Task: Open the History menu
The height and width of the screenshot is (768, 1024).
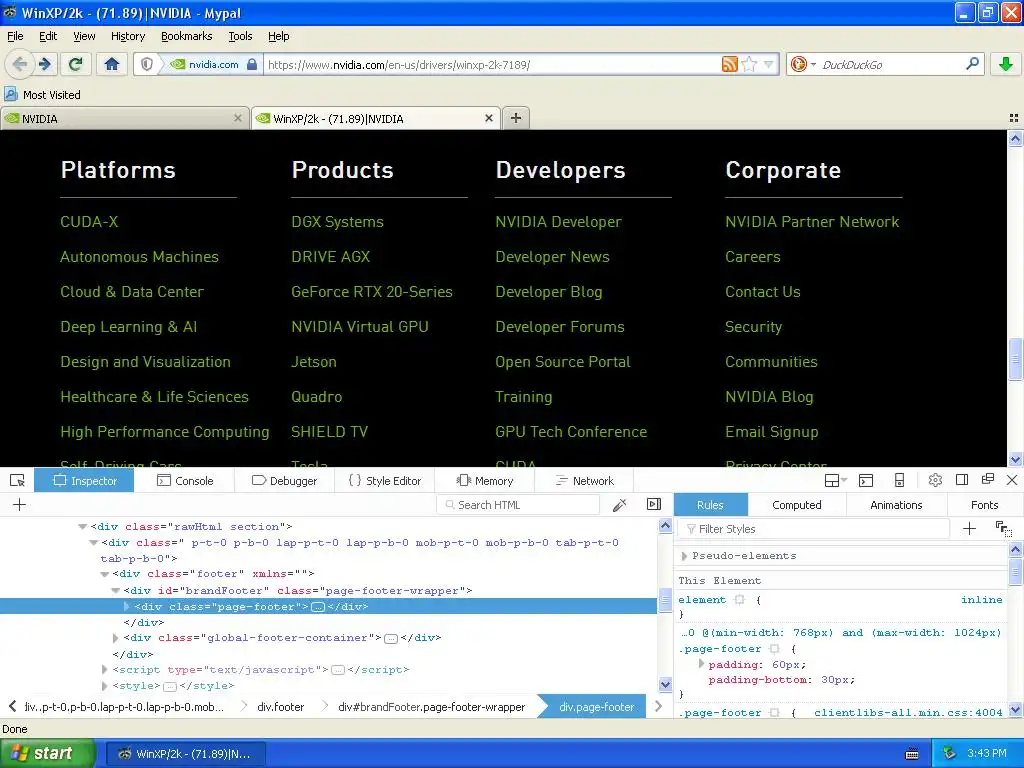Action: [x=128, y=36]
